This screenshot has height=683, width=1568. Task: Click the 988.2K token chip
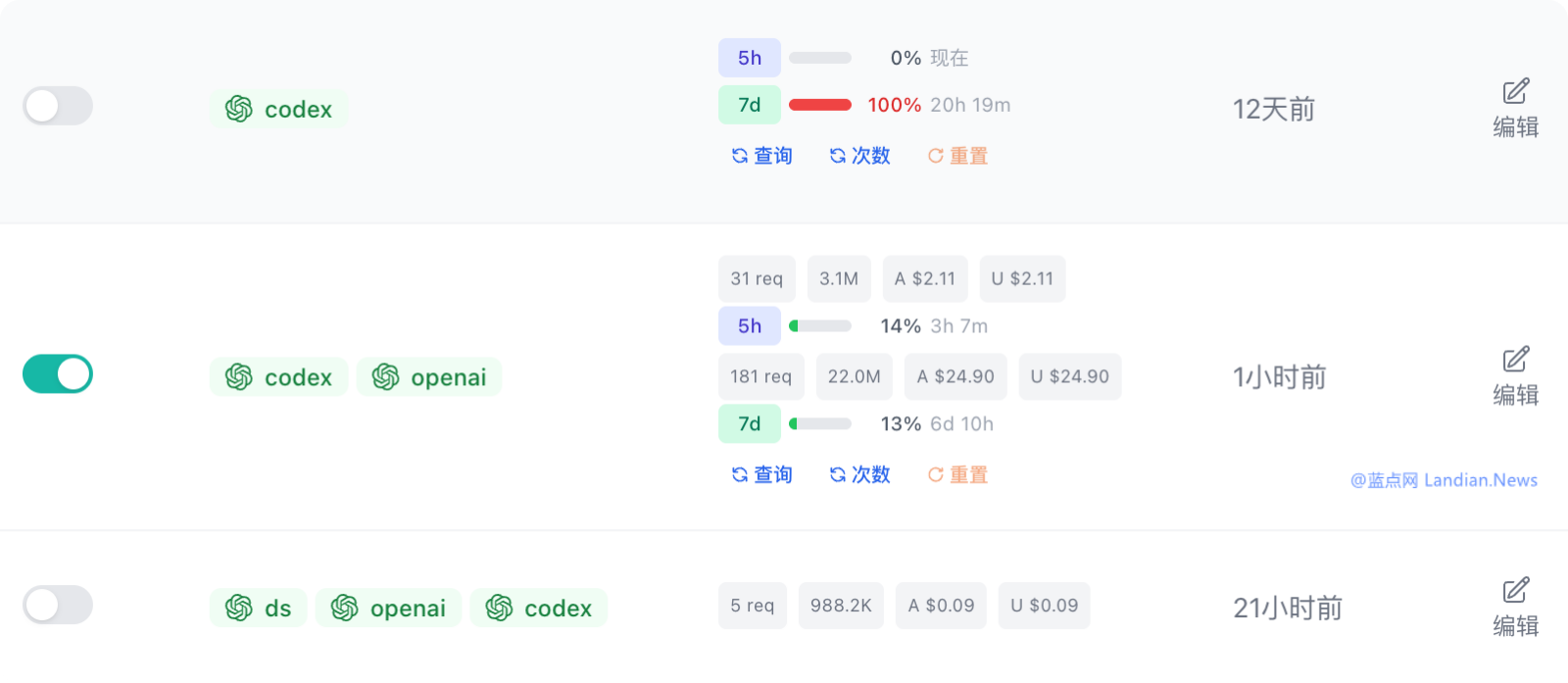[x=841, y=606]
